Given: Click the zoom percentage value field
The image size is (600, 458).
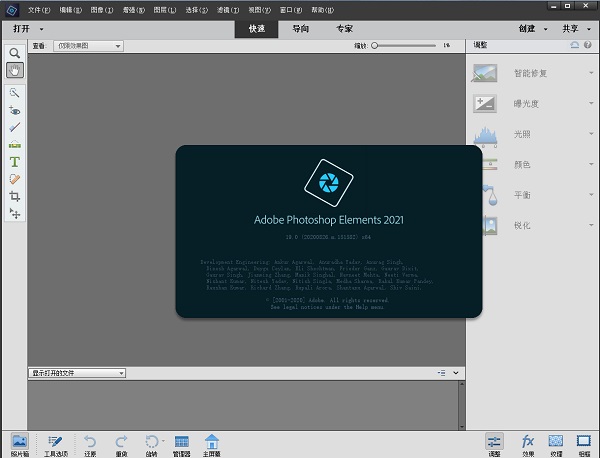Looking at the screenshot, I should pos(446,46).
